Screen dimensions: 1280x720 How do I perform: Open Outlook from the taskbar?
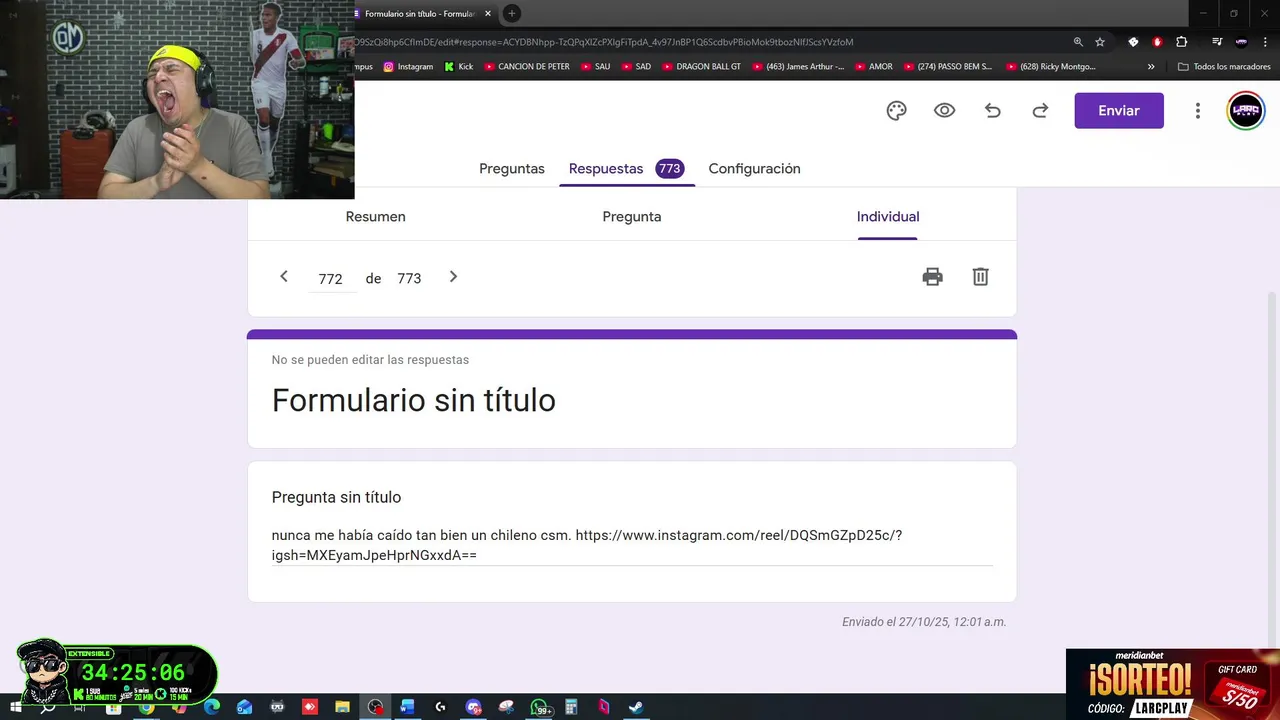pos(245,707)
